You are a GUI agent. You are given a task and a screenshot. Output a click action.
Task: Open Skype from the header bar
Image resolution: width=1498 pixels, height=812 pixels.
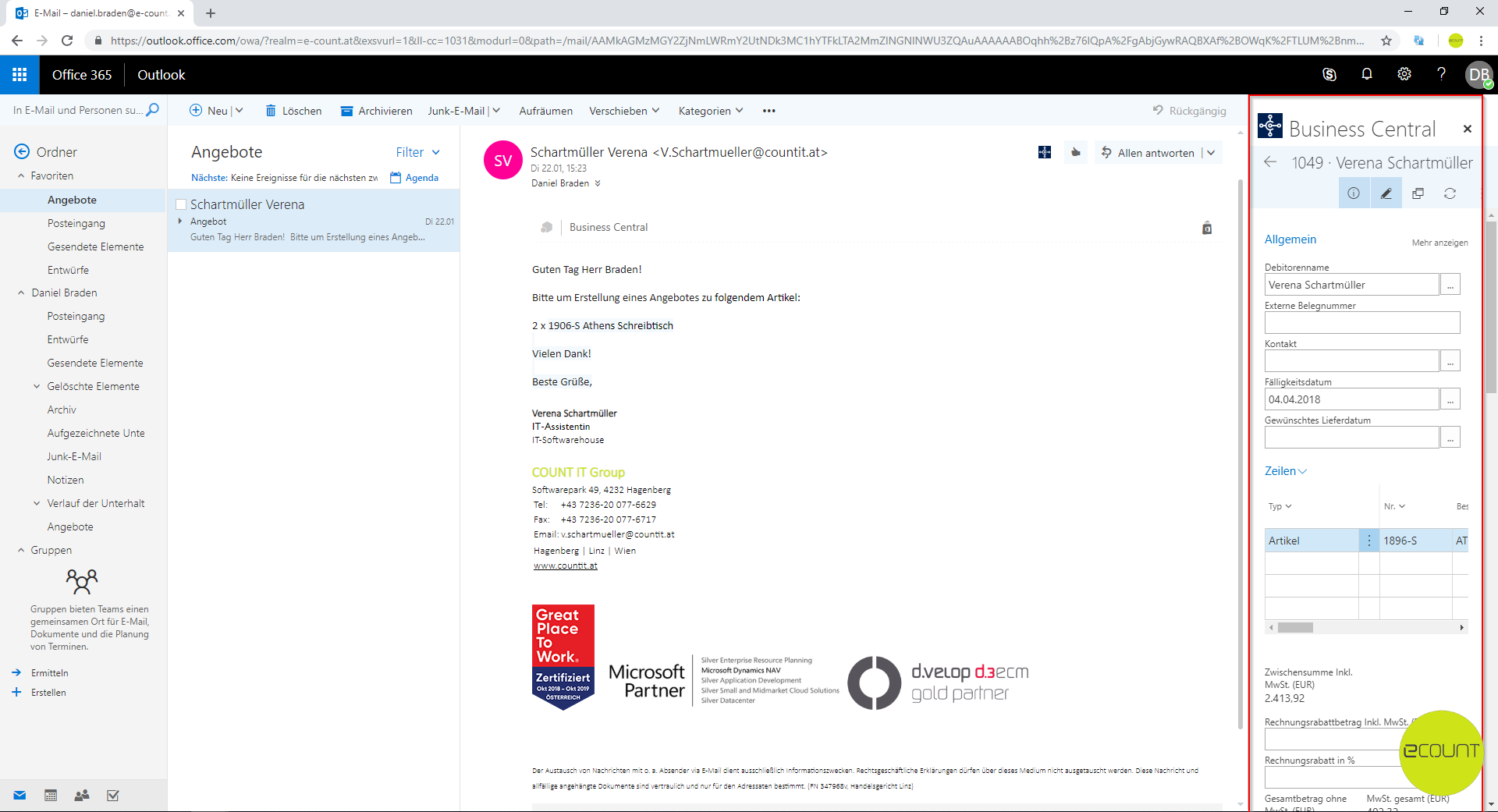click(1329, 75)
